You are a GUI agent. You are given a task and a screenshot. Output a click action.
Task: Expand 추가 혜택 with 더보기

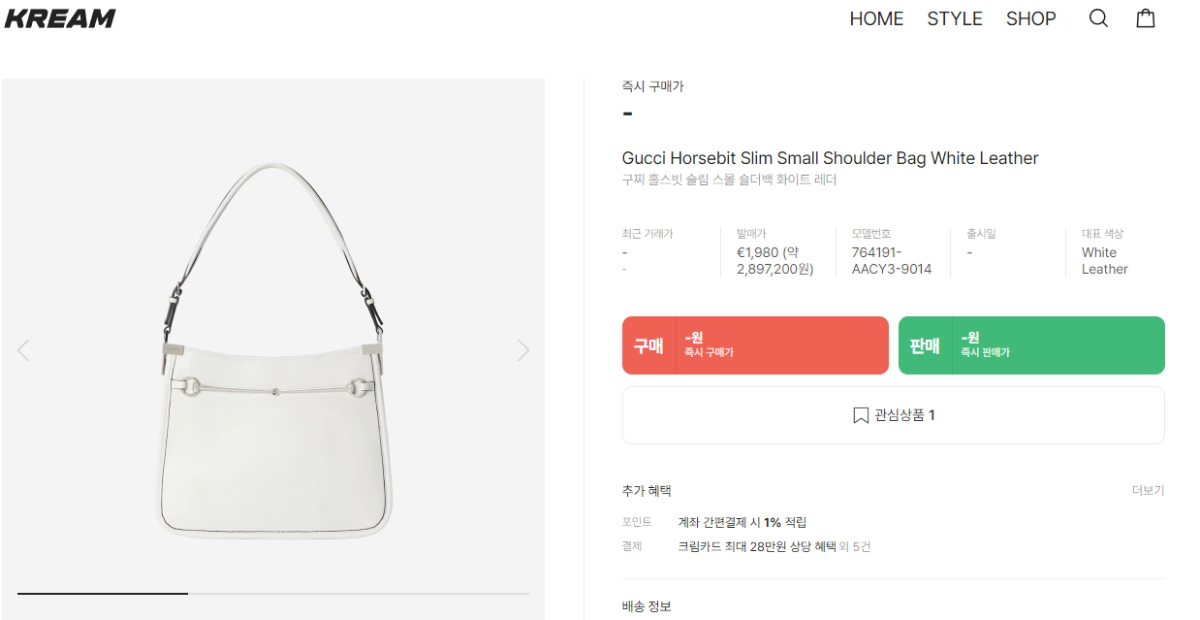1148,491
